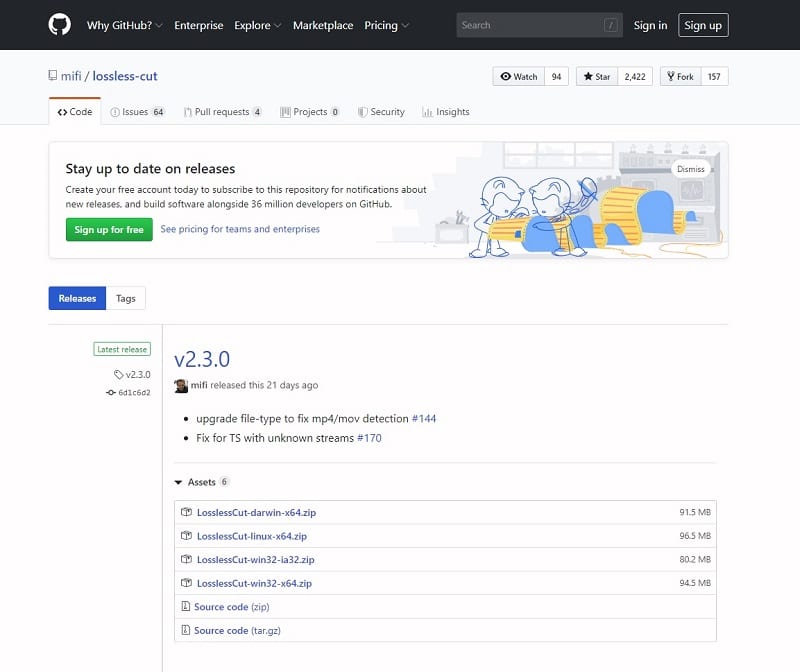The image size is (800, 672).
Task: Open the Pull requests tab
Action: pyautogui.click(x=222, y=112)
